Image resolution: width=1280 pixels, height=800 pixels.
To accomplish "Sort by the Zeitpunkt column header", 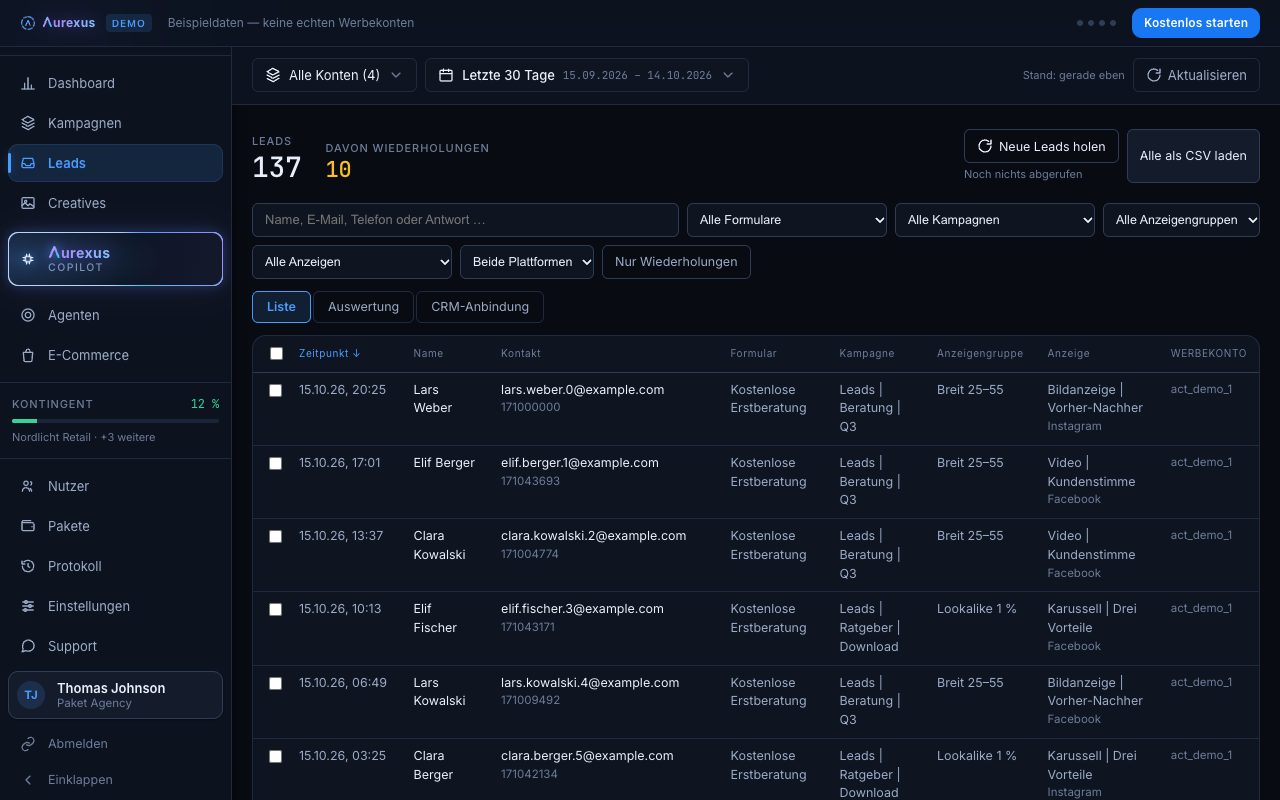I will pos(330,353).
